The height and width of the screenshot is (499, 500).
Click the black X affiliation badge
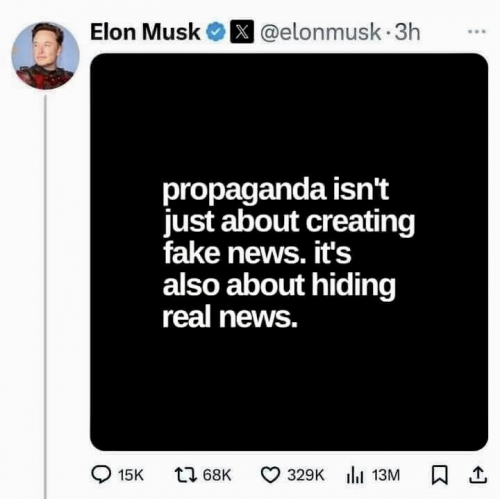(x=242, y=32)
